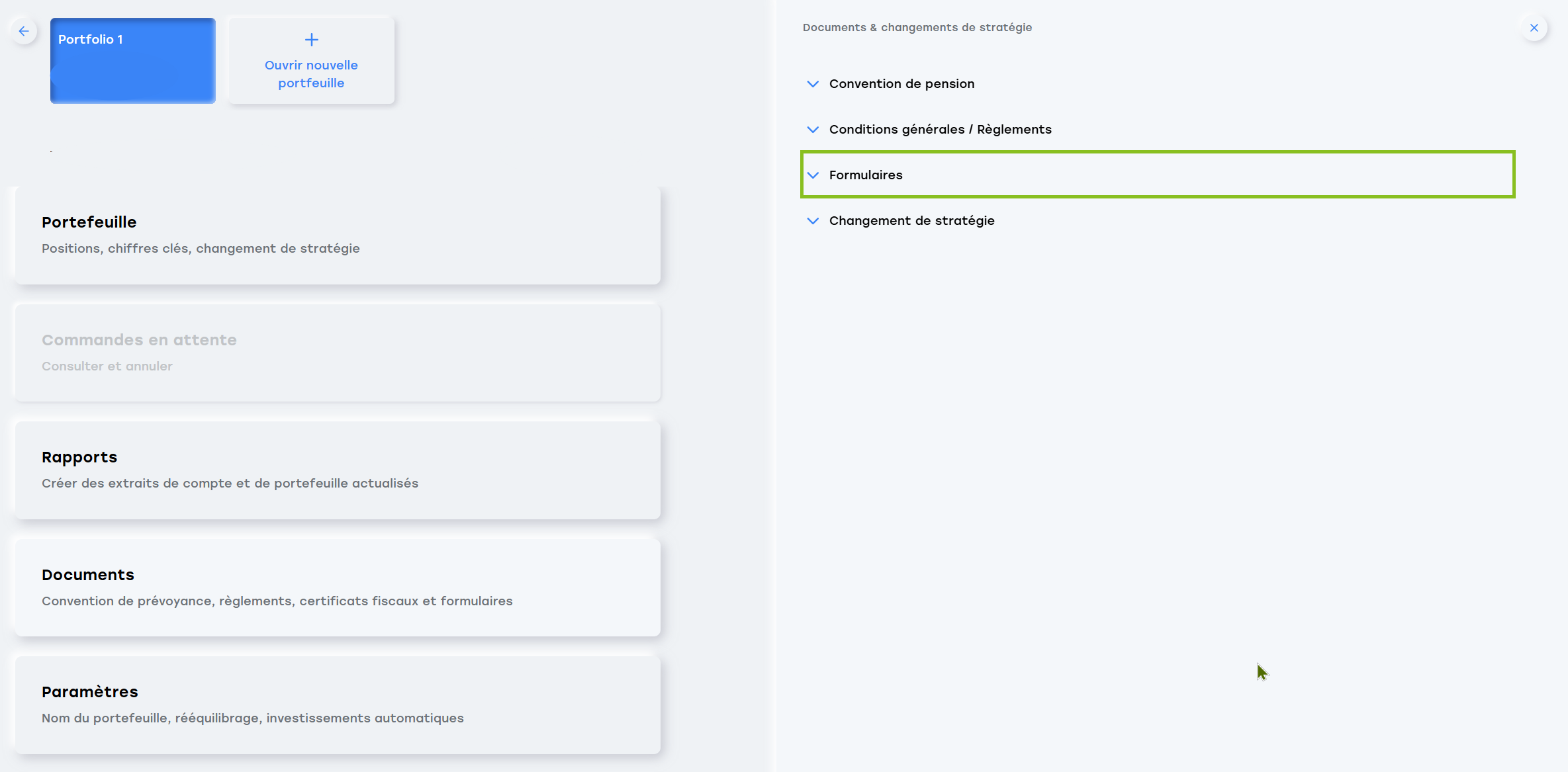This screenshot has height=772, width=1568.
Task: Close the Documents side panel
Action: point(1534,28)
